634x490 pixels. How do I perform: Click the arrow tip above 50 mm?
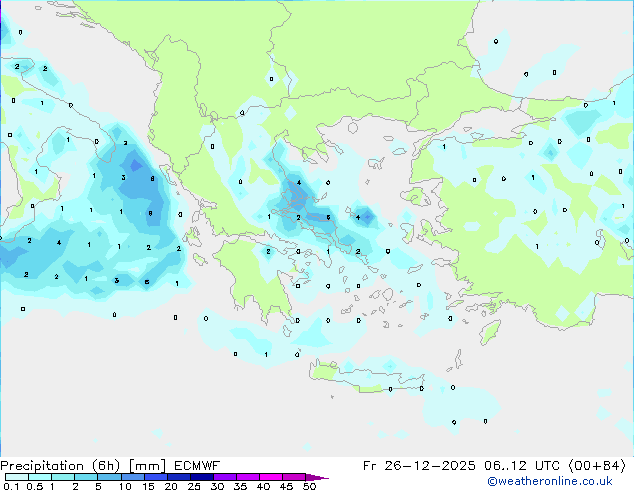317,477
